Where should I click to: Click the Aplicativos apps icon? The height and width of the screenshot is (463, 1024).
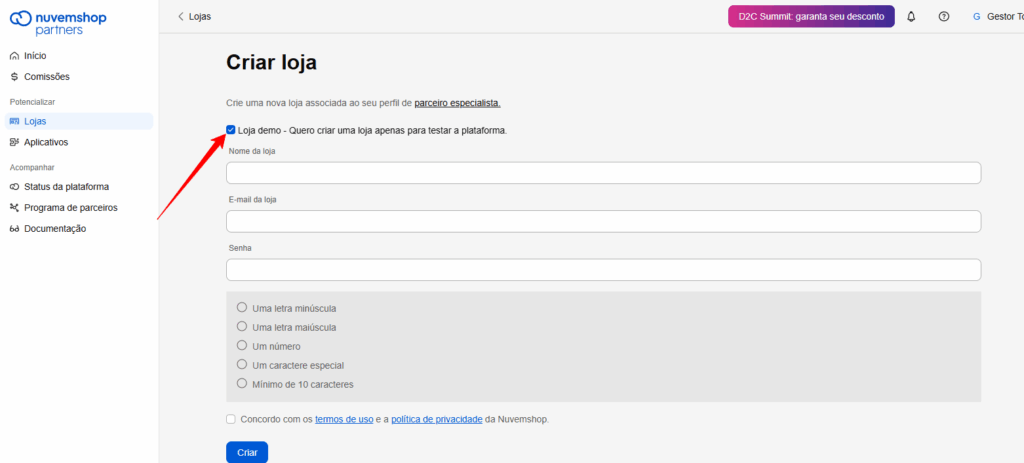[14, 142]
